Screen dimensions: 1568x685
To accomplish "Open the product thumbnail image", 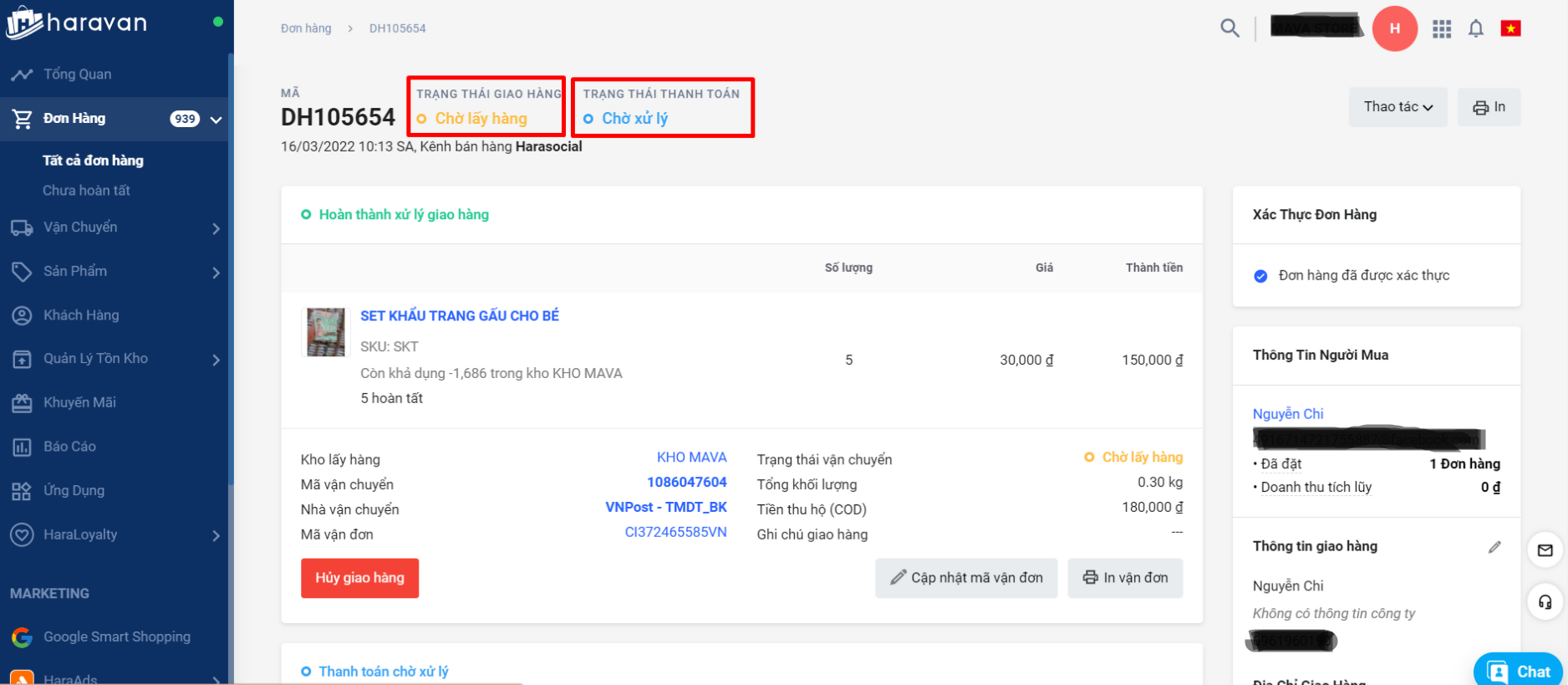I will tap(326, 332).
